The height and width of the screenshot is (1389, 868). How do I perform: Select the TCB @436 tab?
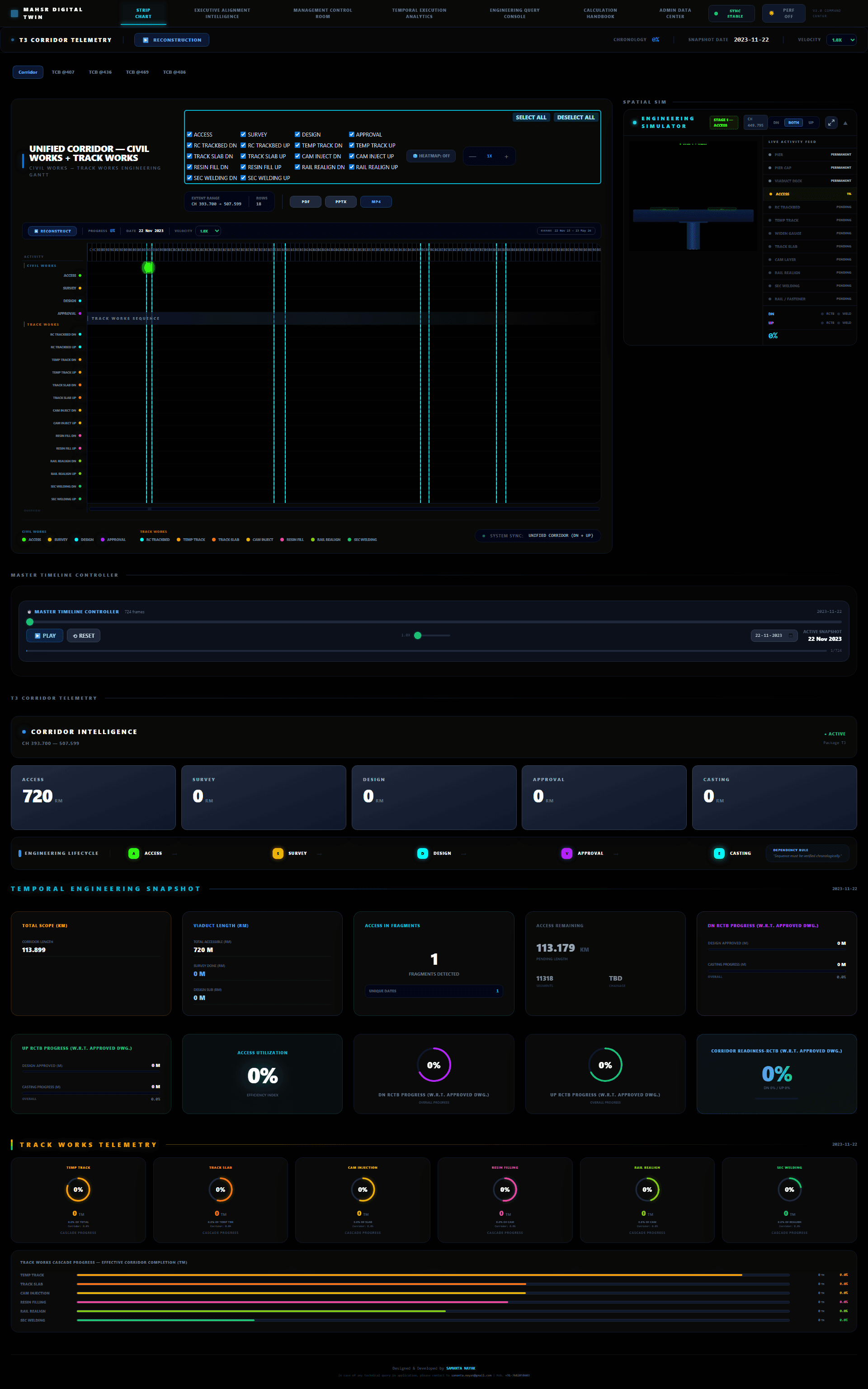pos(100,72)
